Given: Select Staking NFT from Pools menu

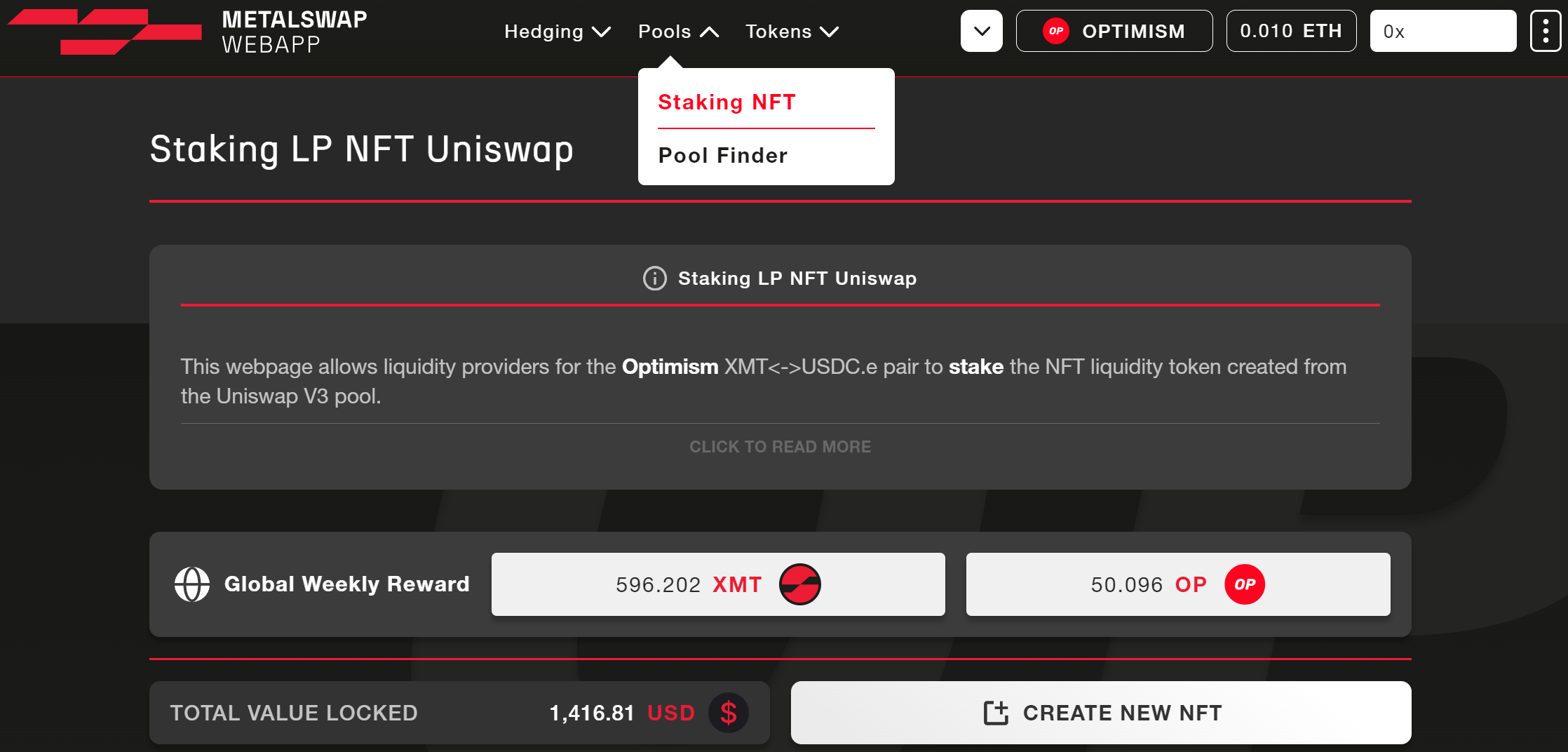Looking at the screenshot, I should point(726,102).
